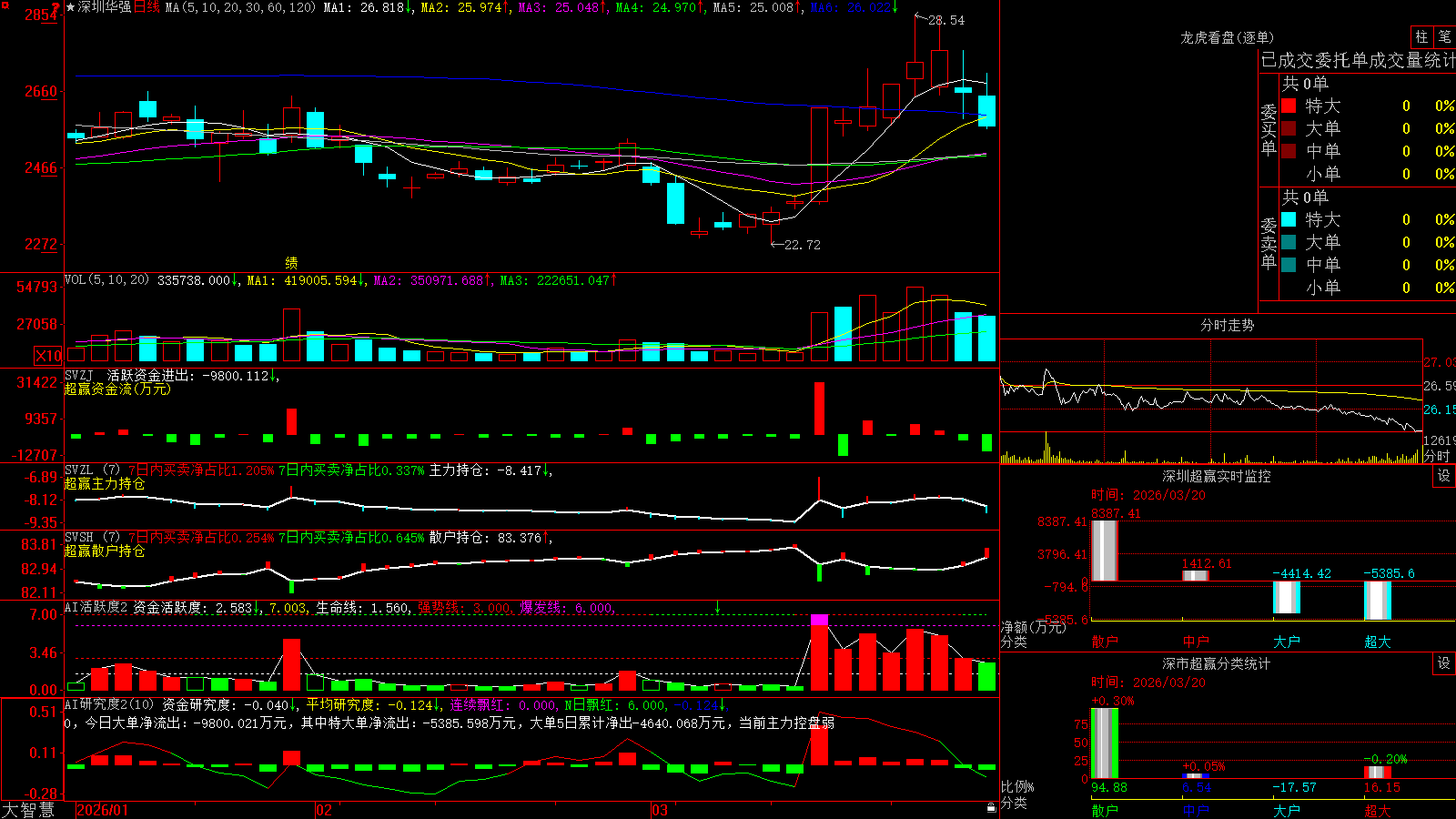Click the 16.15 value under 分类统计 chart

pos(1382,787)
